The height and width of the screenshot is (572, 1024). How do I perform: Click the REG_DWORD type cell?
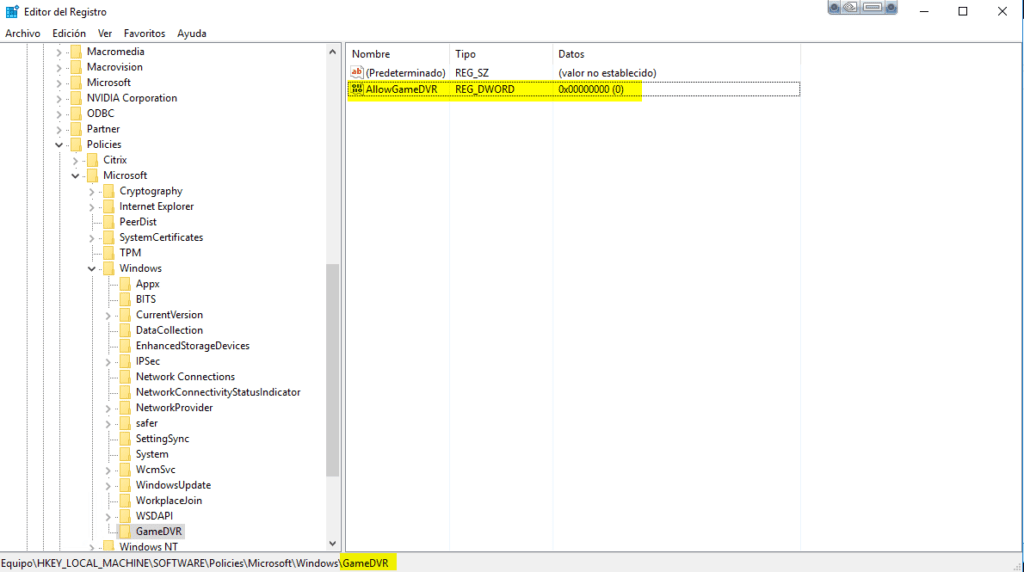point(485,89)
